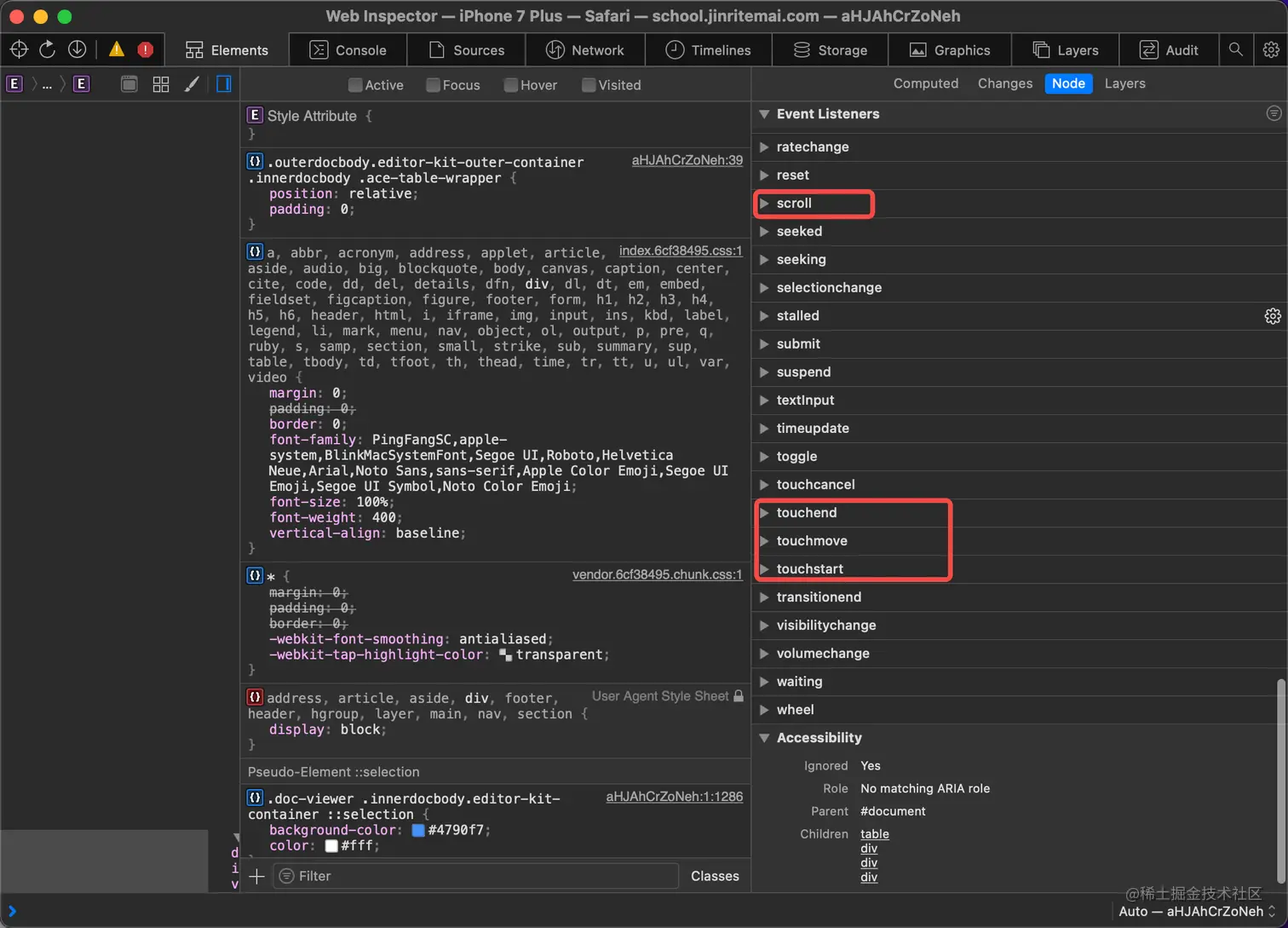Open Web Inspector settings gear

pos(1271,49)
